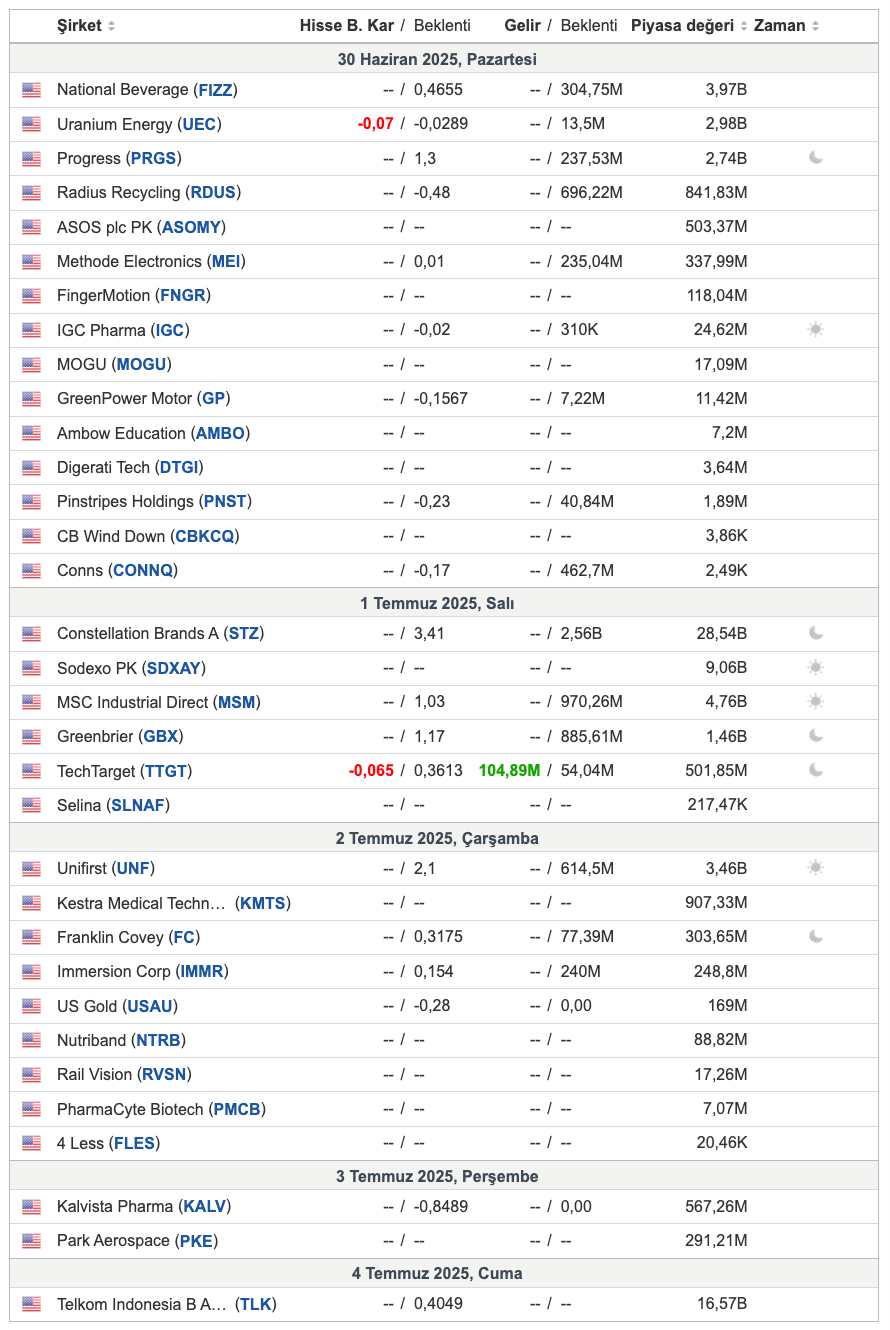Click the 841,83M market cap value
890x1330 pixels.
coord(717,192)
